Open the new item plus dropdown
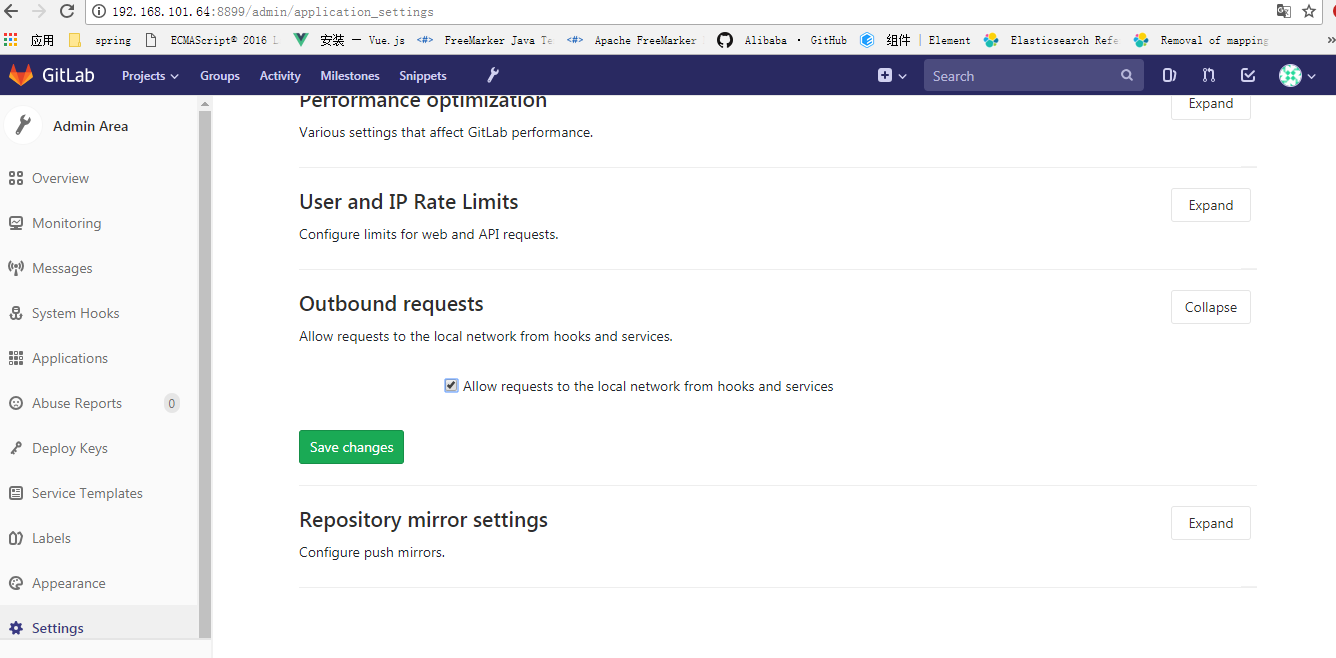The image size is (1336, 658). point(892,75)
